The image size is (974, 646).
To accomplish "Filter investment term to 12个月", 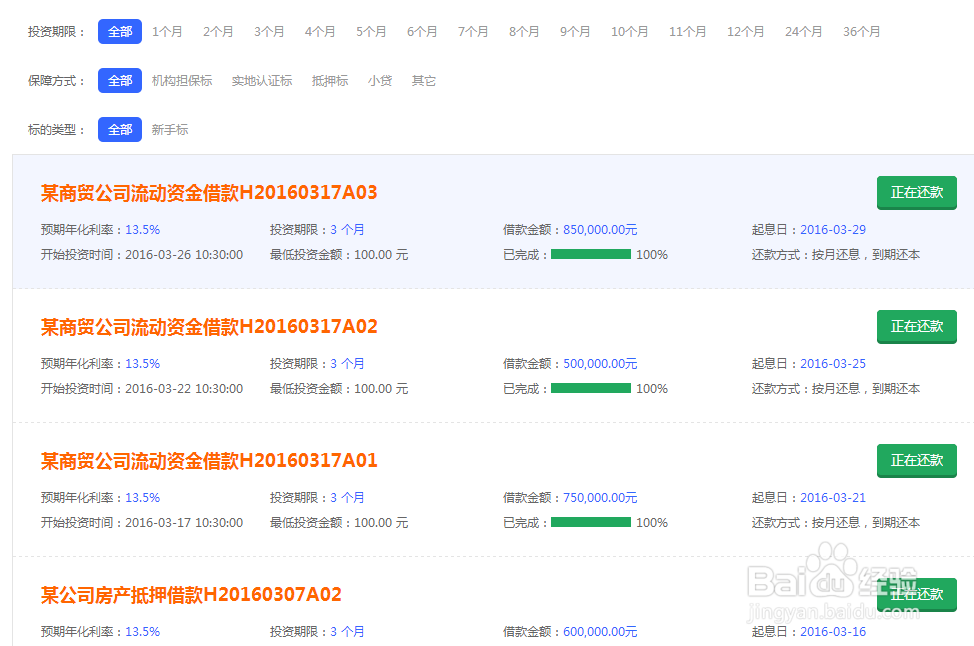I will coord(745,32).
